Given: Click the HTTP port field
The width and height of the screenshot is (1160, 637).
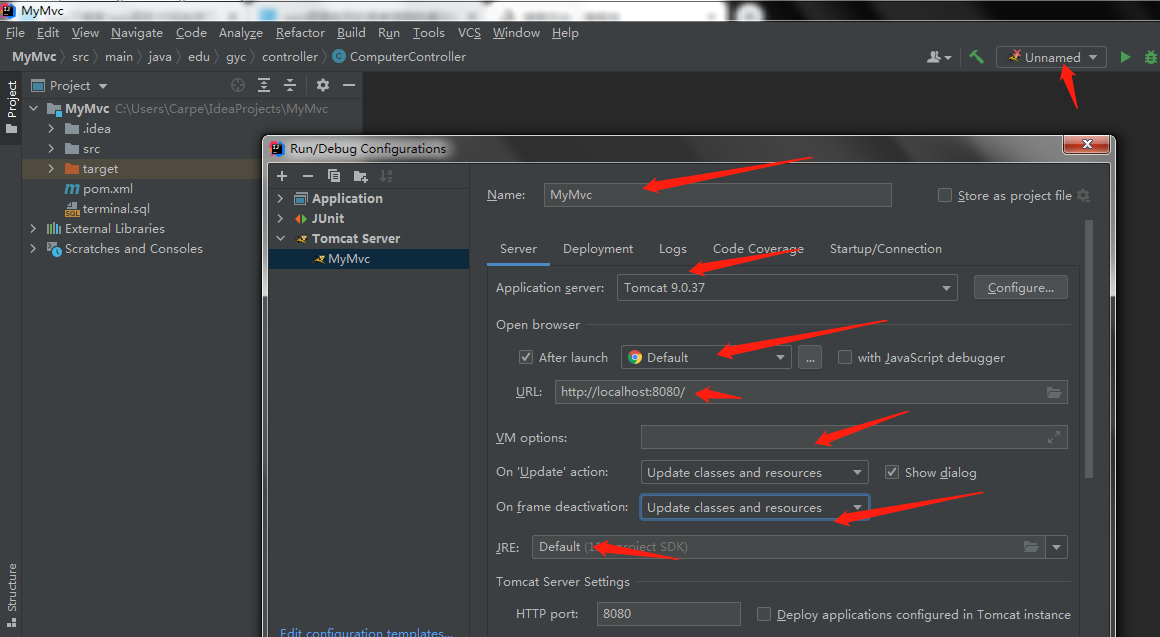Looking at the screenshot, I should (669, 614).
